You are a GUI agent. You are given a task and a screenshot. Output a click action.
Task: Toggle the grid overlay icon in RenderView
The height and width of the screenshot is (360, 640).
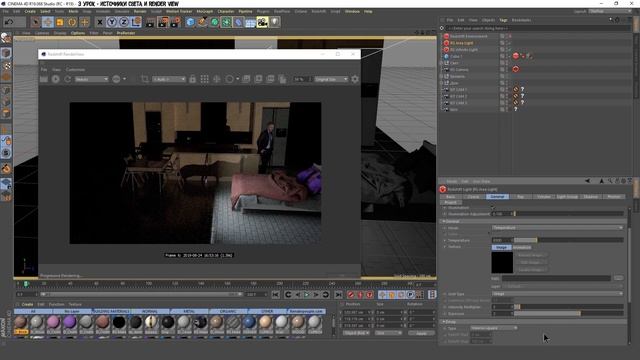204,79
